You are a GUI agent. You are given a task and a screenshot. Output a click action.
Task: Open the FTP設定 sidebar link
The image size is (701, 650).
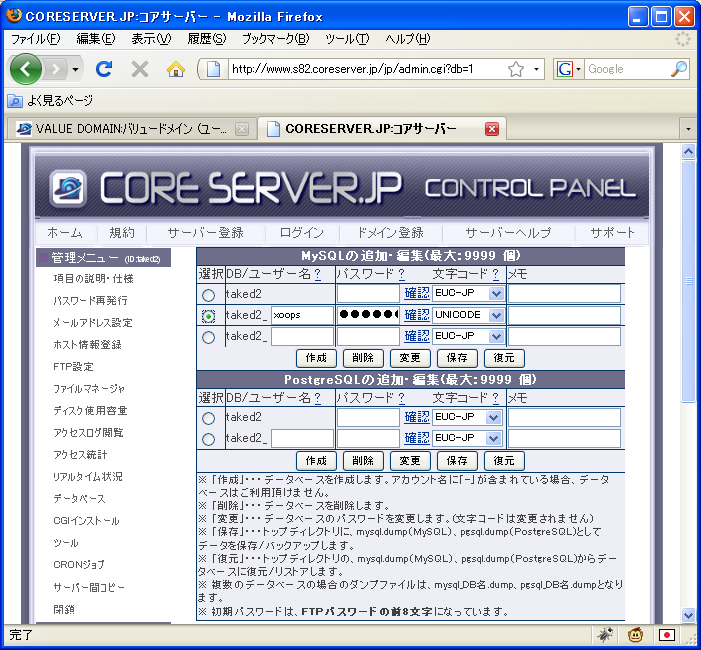click(x=73, y=366)
